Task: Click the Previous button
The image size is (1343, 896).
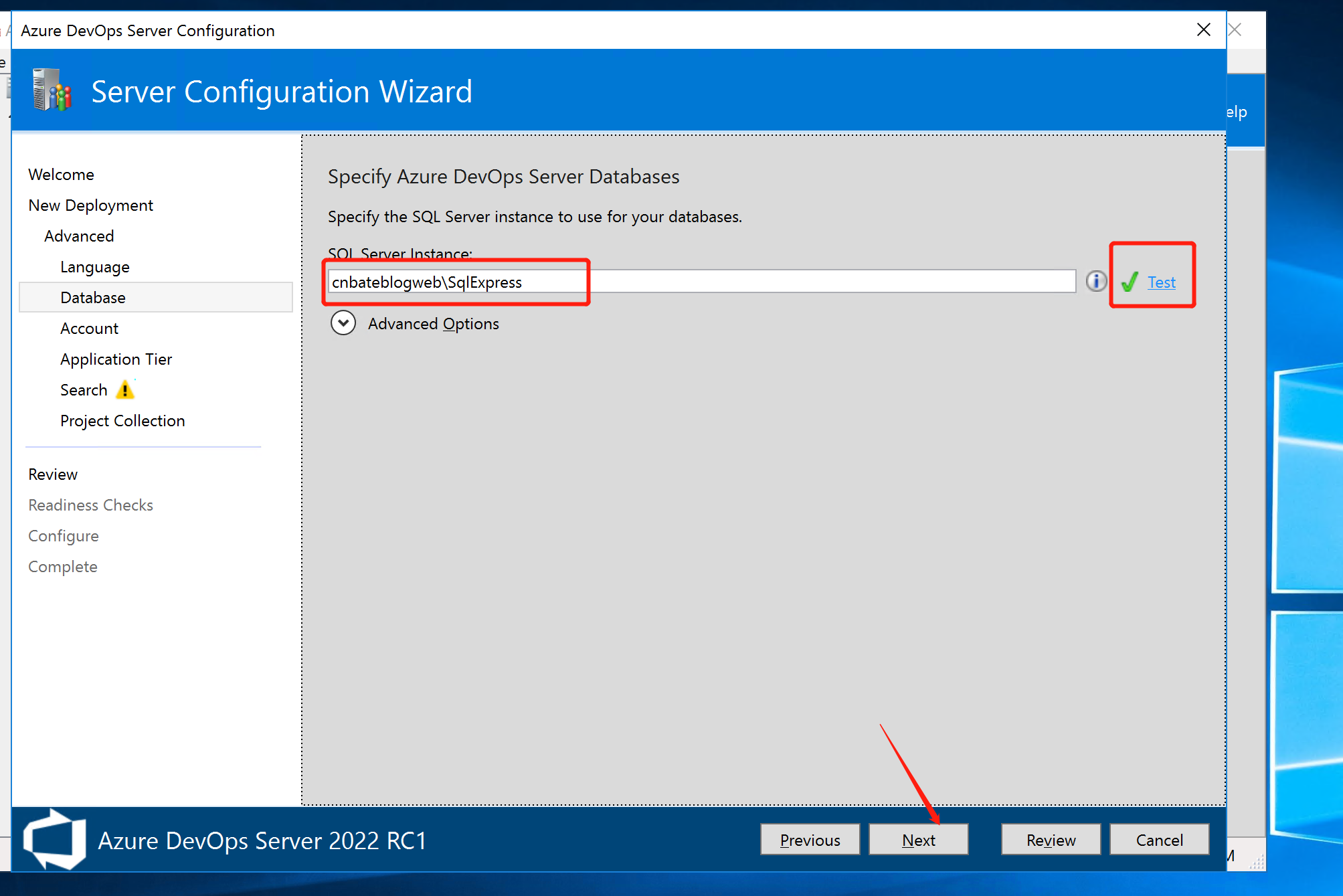Action: (810, 840)
